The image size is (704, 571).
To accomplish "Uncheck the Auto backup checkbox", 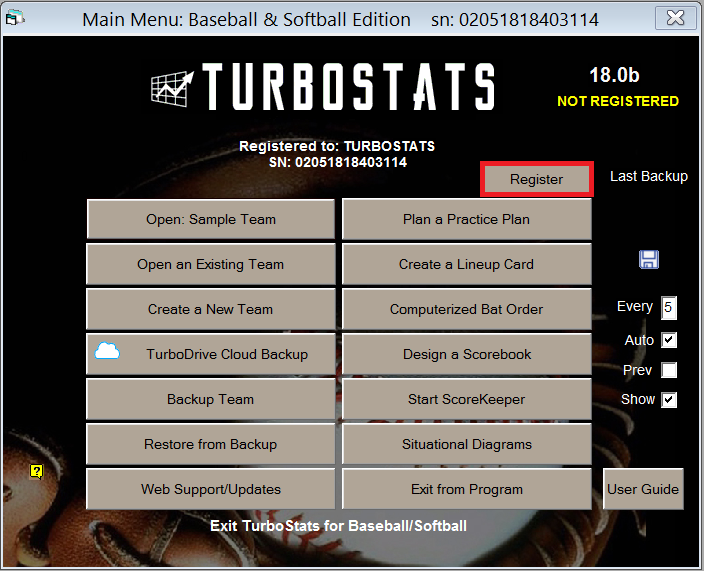I will tap(669, 340).
